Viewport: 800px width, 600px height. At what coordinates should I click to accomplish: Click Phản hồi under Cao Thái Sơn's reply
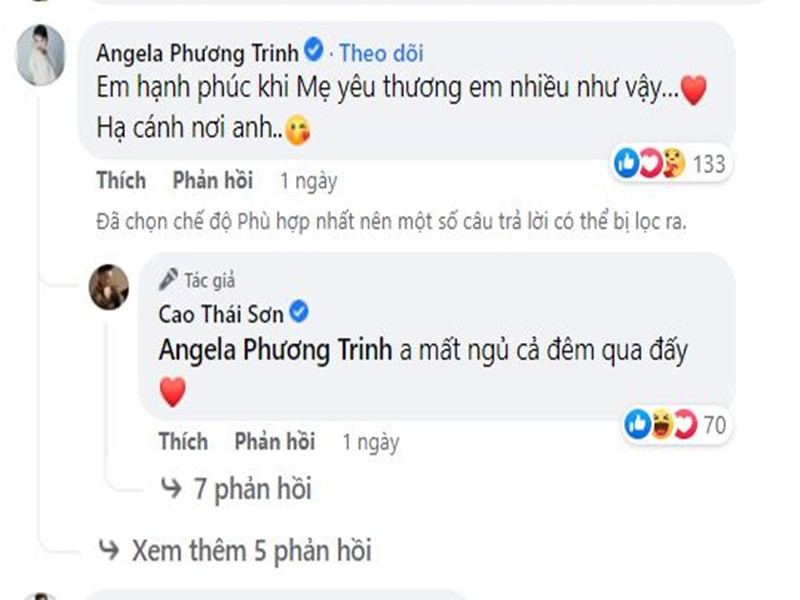[276, 441]
